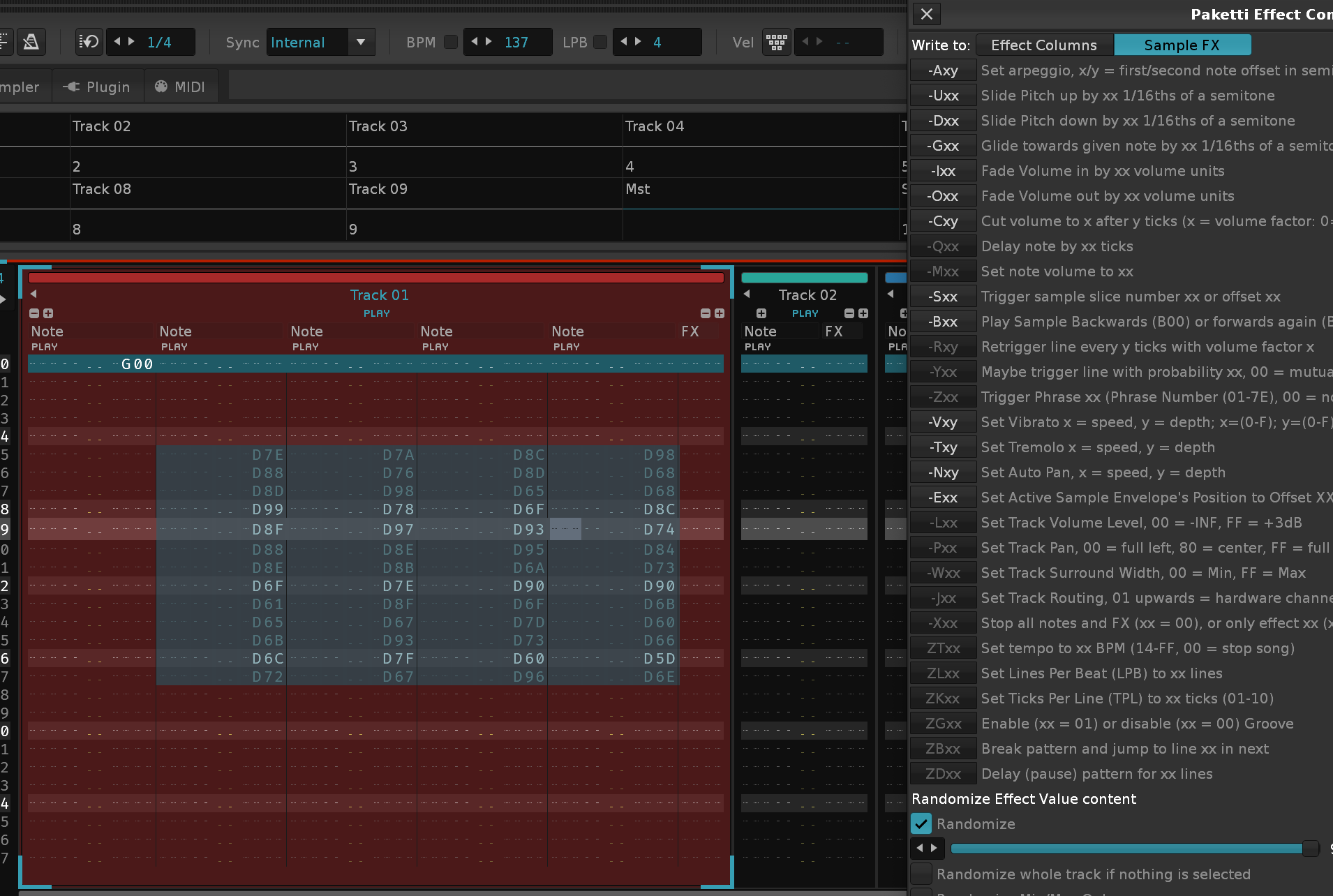Toggle the metronome icon
Image resolution: width=1333 pixels, height=896 pixels.
click(31, 43)
